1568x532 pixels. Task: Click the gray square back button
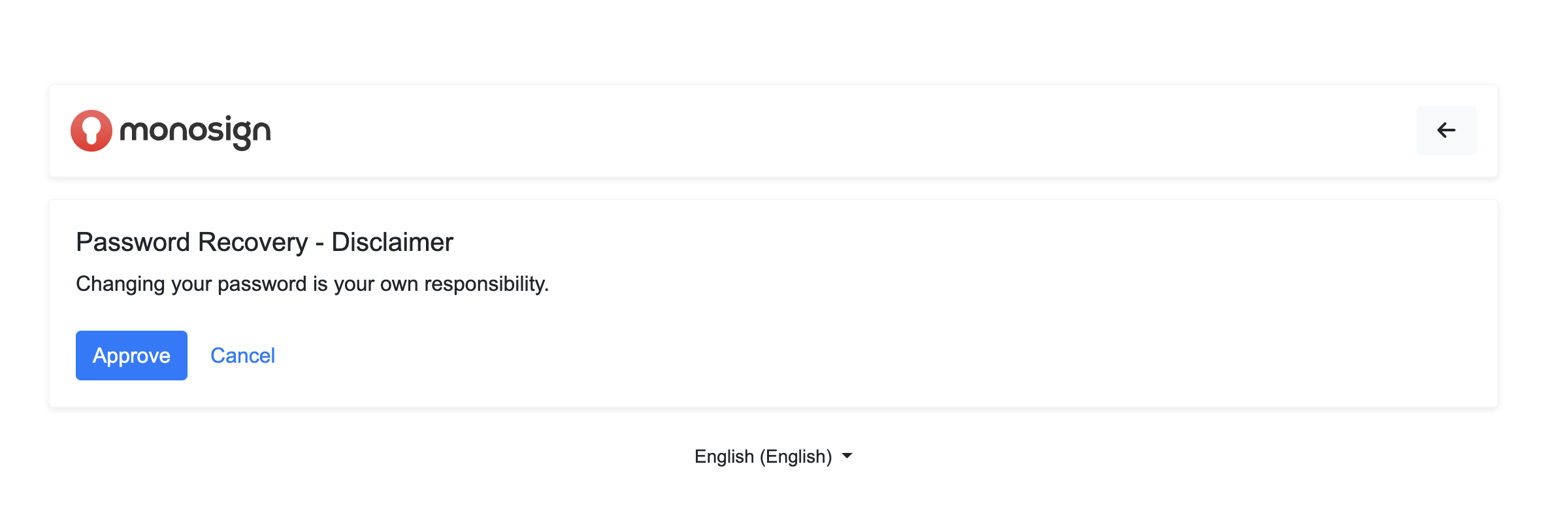tap(1446, 131)
